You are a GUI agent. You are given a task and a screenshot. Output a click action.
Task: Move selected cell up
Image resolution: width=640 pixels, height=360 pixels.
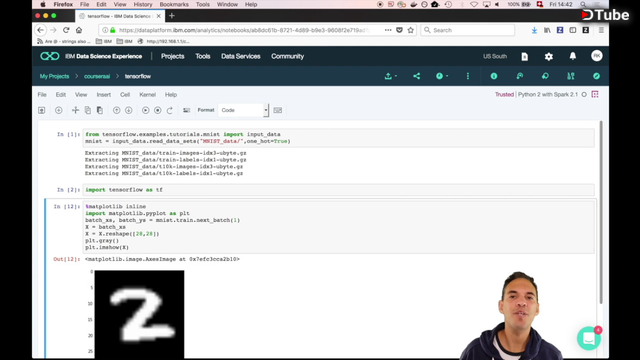point(116,110)
